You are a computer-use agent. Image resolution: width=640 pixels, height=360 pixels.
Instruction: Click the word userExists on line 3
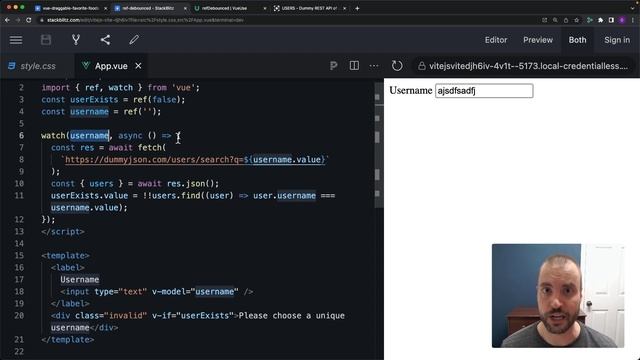click(x=93, y=100)
